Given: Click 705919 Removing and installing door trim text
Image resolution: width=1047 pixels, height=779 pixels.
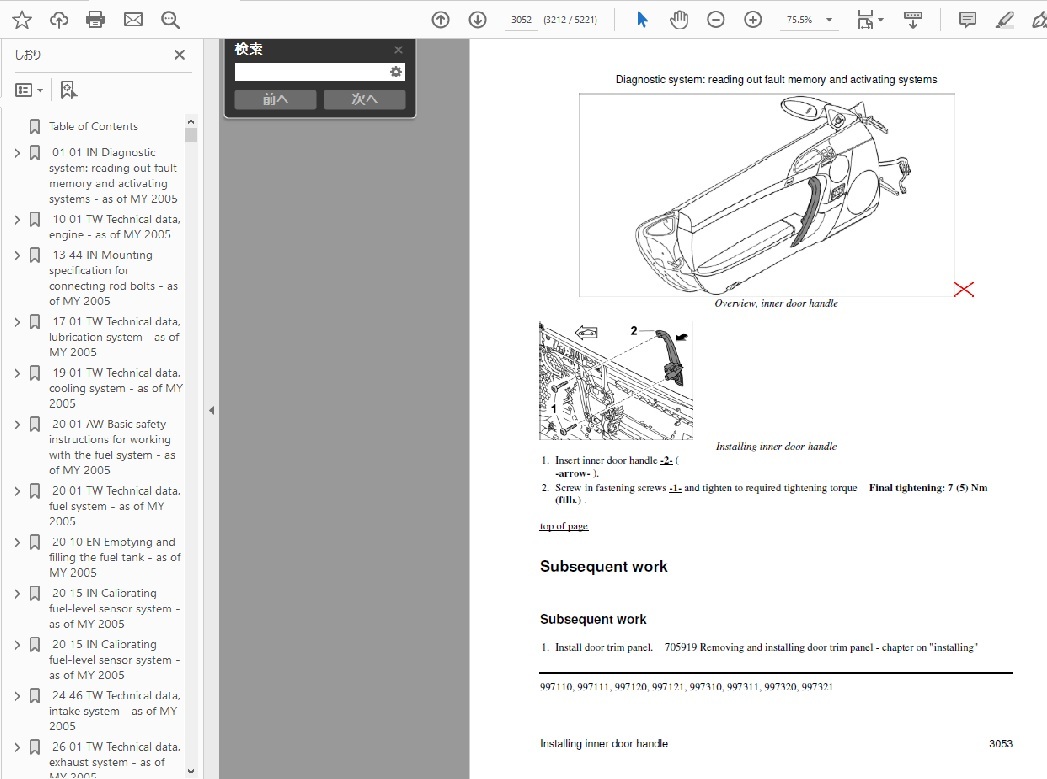Looking at the screenshot, I should (821, 647).
